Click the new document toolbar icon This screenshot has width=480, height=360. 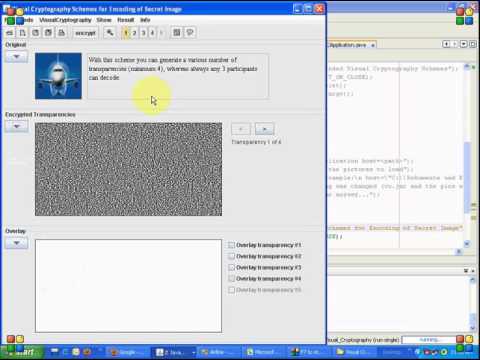tap(22, 33)
